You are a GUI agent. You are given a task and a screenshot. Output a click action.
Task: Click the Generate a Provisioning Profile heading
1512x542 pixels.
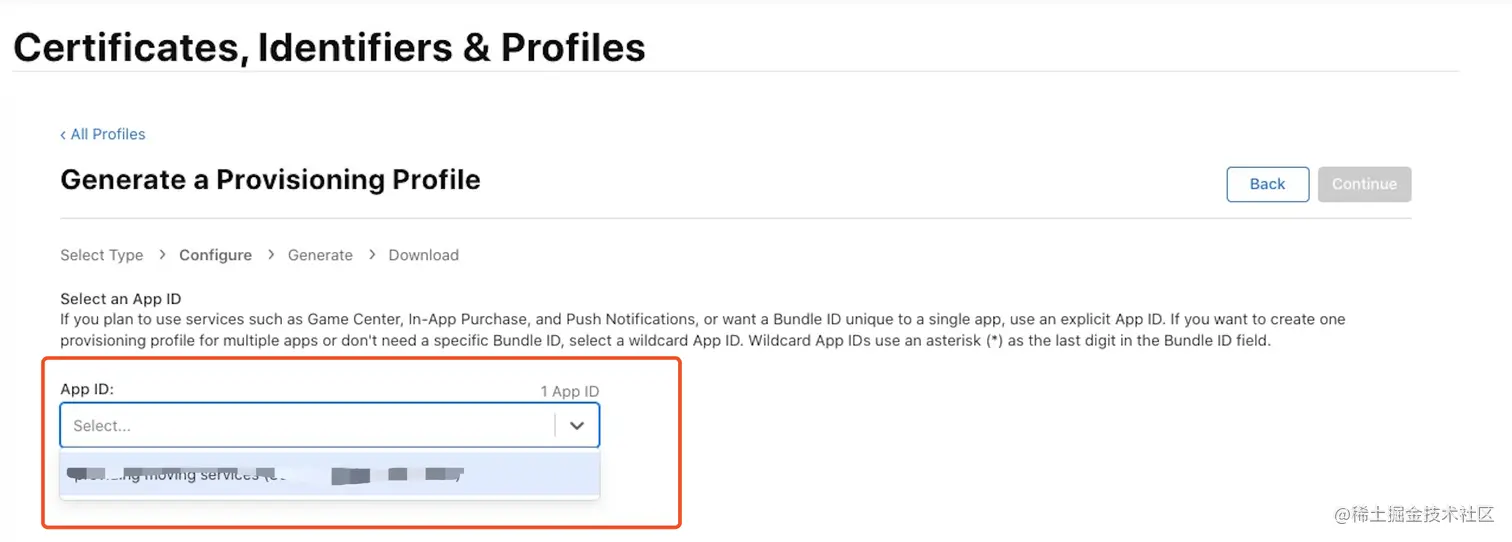pyautogui.click(x=270, y=180)
